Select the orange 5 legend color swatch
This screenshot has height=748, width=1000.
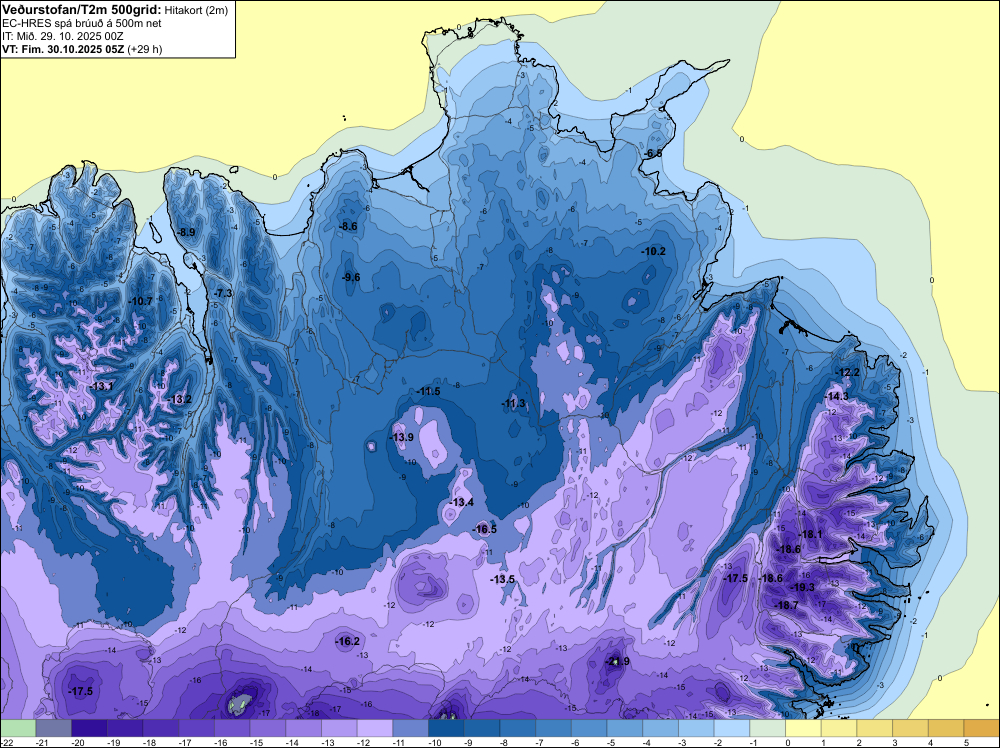(x=982, y=727)
